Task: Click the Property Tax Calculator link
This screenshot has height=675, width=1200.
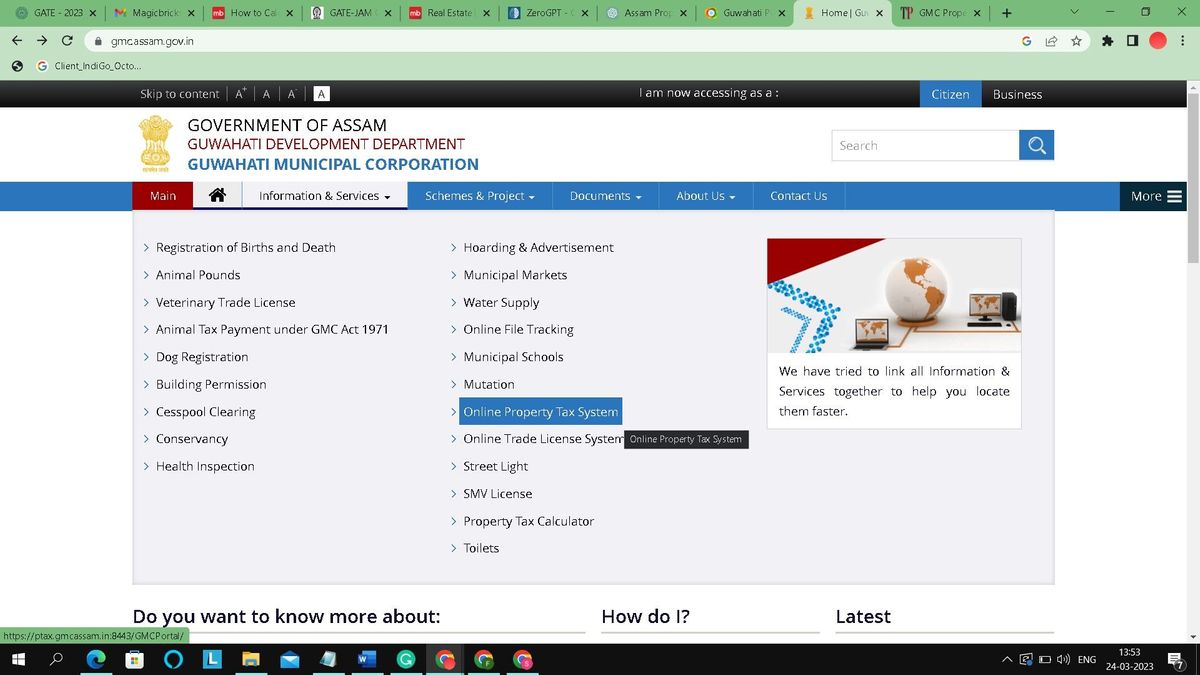Action: coord(528,520)
